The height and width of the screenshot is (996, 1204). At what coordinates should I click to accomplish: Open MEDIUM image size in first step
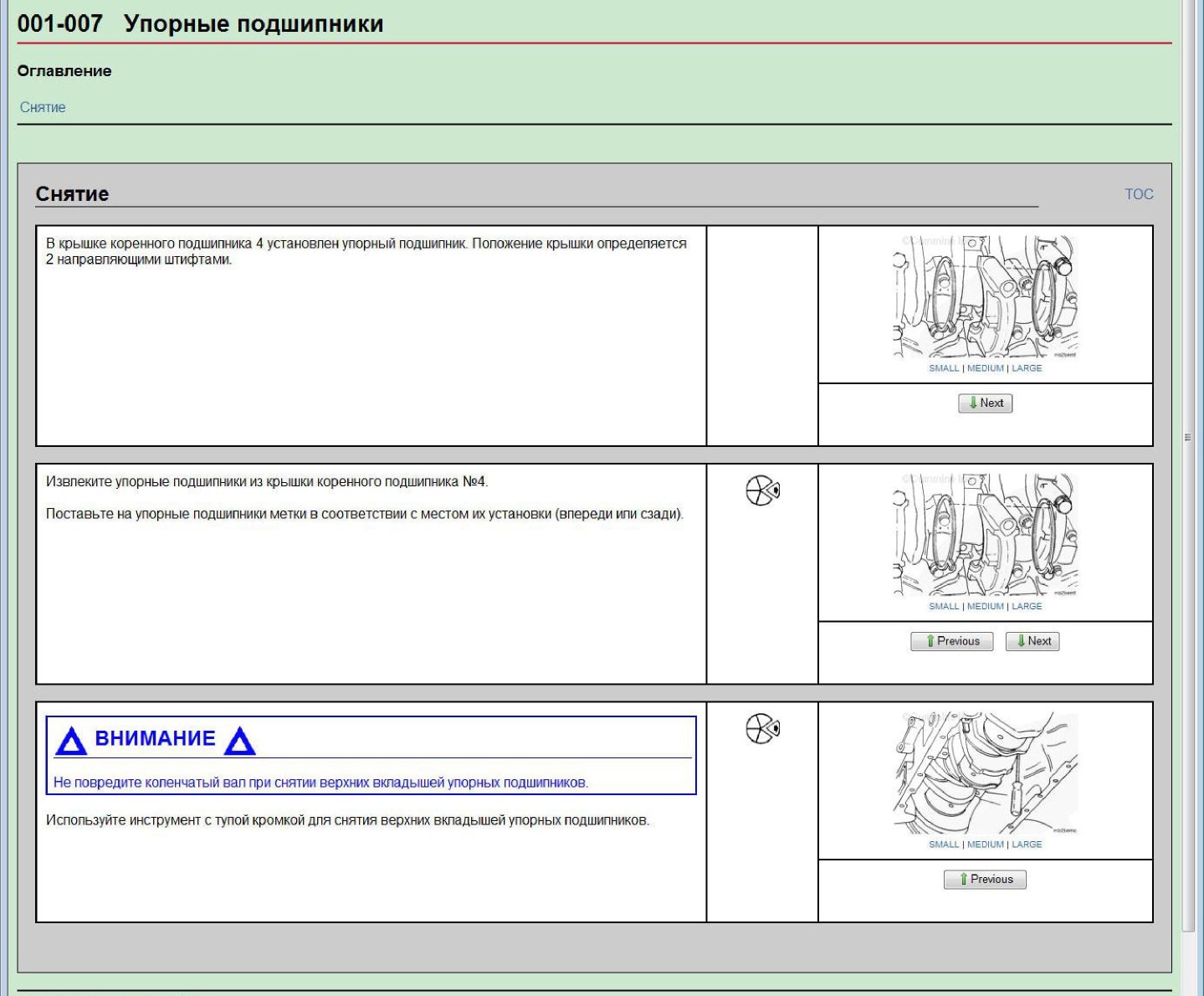pyautogui.click(x=986, y=368)
